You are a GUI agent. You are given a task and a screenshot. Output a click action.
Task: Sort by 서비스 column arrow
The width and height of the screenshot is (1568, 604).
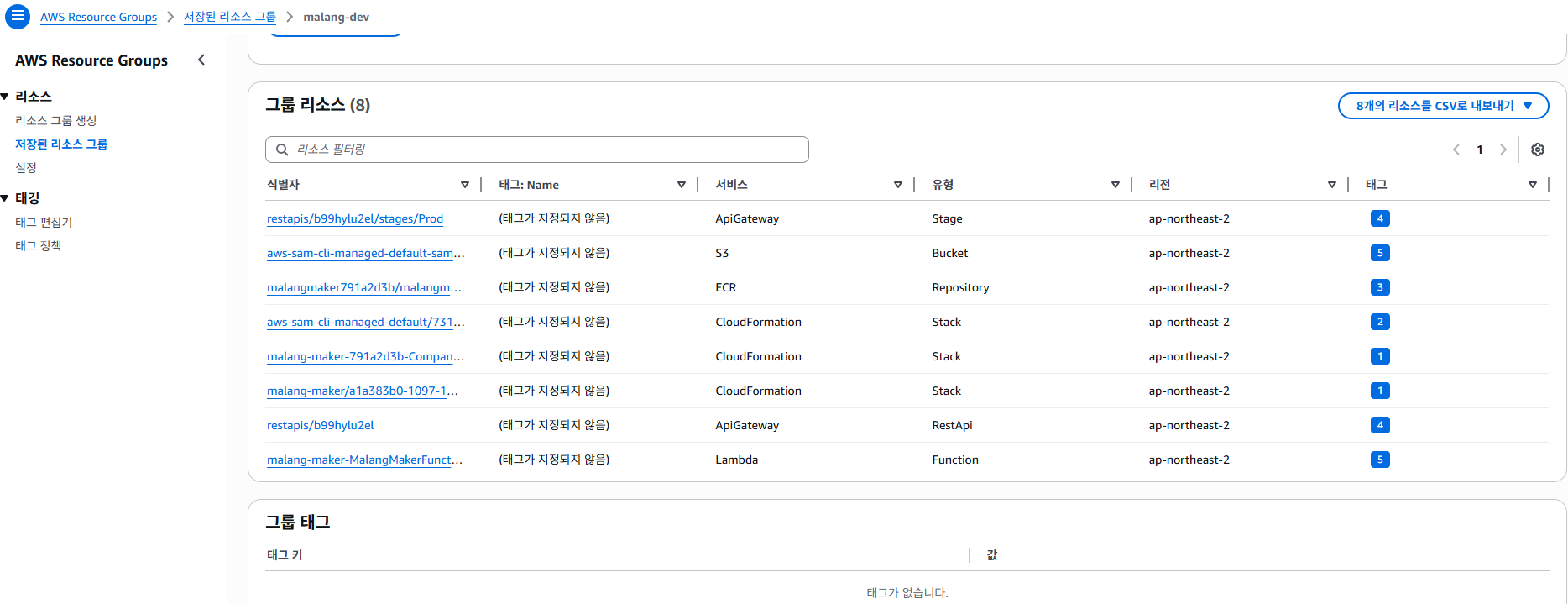(x=898, y=185)
